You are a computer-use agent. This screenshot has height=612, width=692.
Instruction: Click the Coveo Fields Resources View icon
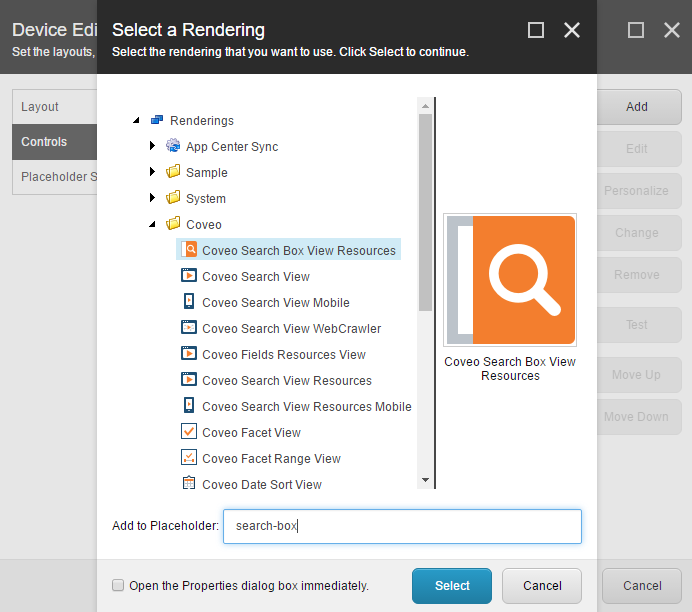coord(189,353)
